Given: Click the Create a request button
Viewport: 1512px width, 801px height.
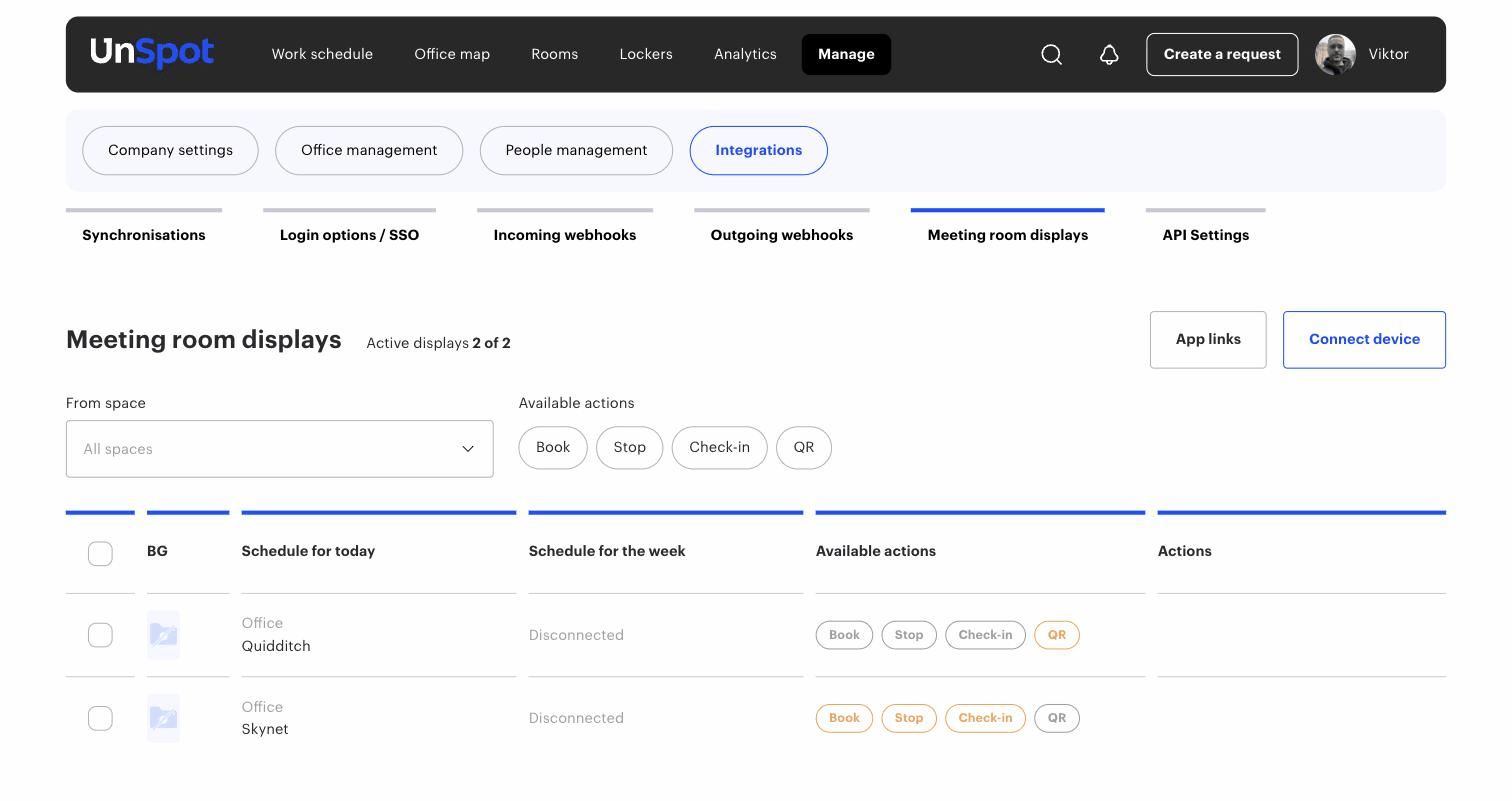Looking at the screenshot, I should [x=1222, y=54].
